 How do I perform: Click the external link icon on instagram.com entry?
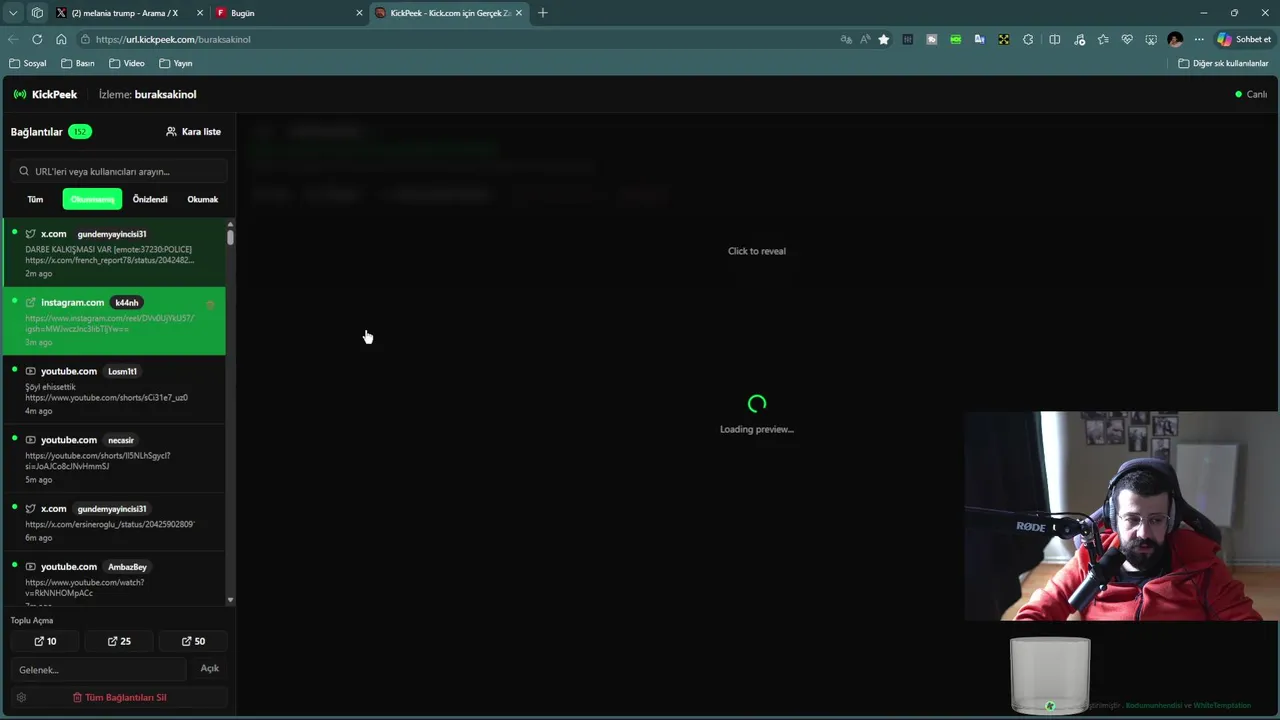tap(31, 302)
